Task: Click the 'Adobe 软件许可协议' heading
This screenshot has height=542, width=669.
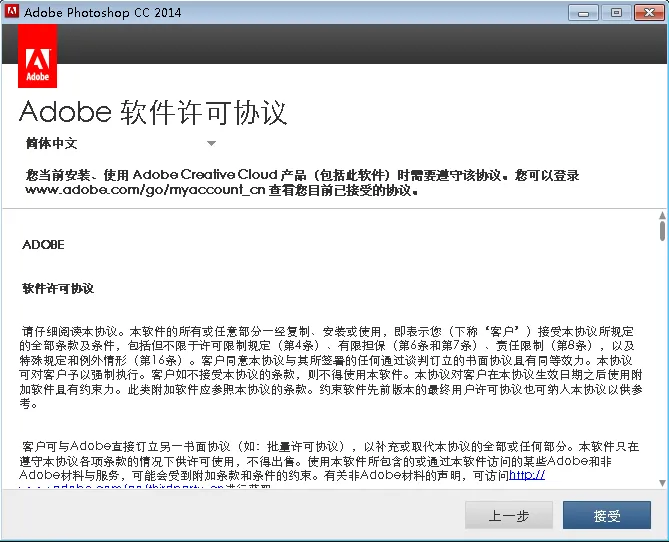Action: pos(153,112)
